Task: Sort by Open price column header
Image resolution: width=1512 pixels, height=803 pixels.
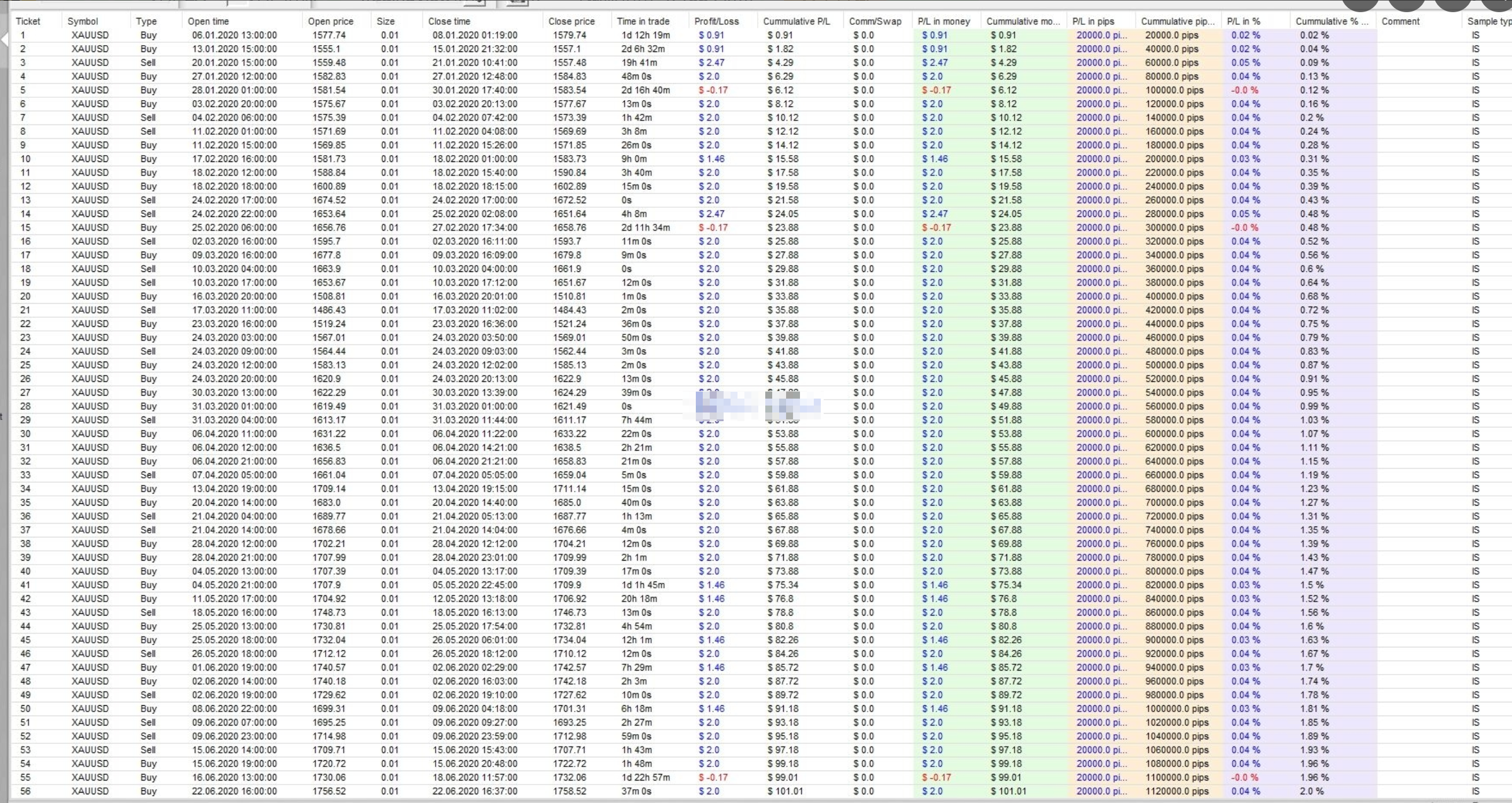Action: pyautogui.click(x=330, y=21)
